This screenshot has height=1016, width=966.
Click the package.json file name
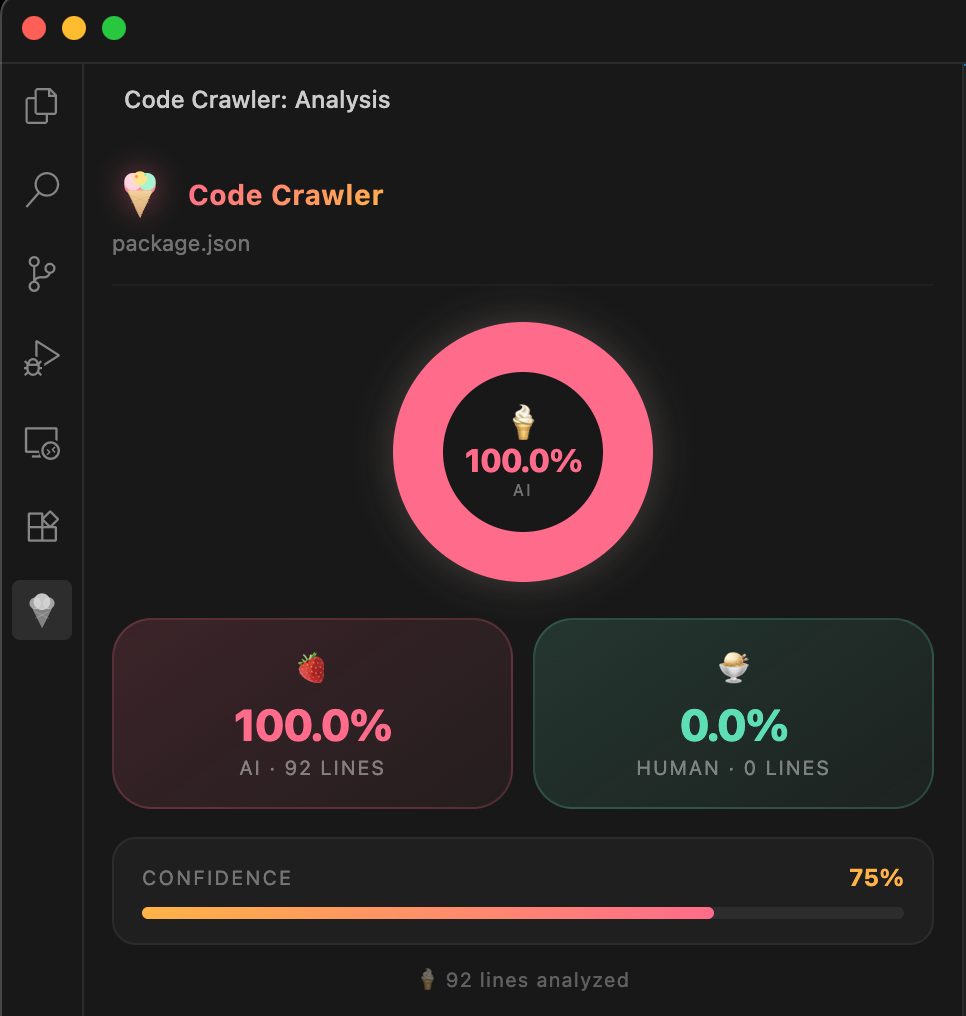[x=181, y=243]
